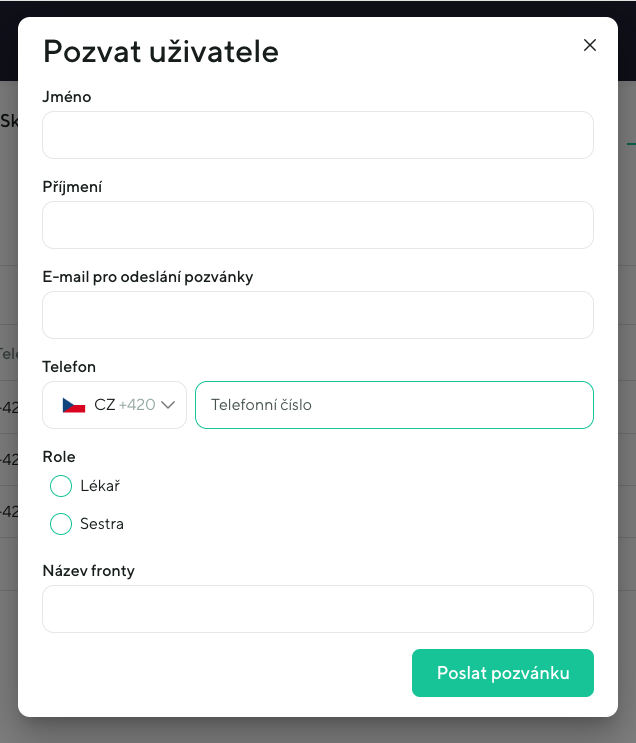Select the Lékař radio button

61,486
